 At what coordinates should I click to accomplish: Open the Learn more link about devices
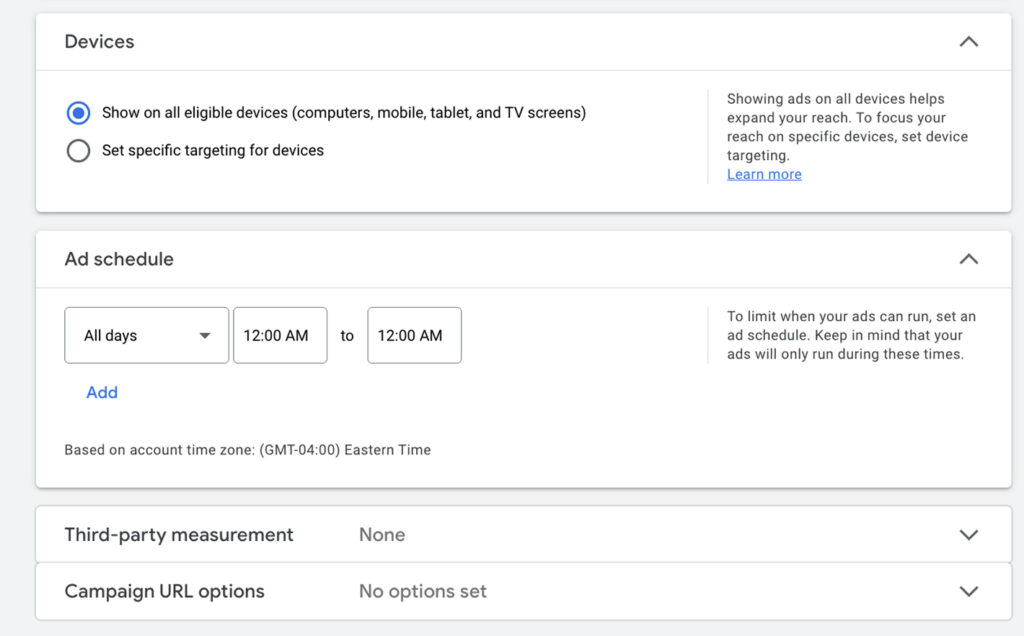coord(764,175)
